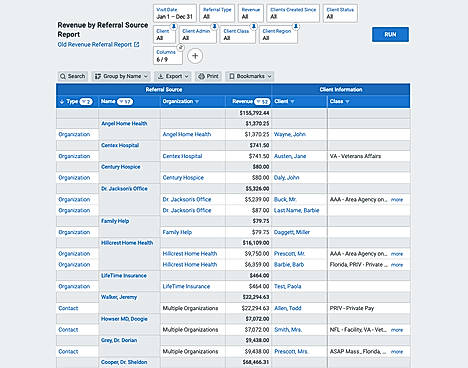
Task: Open the Clients Created Since filter
Action: 293,13
